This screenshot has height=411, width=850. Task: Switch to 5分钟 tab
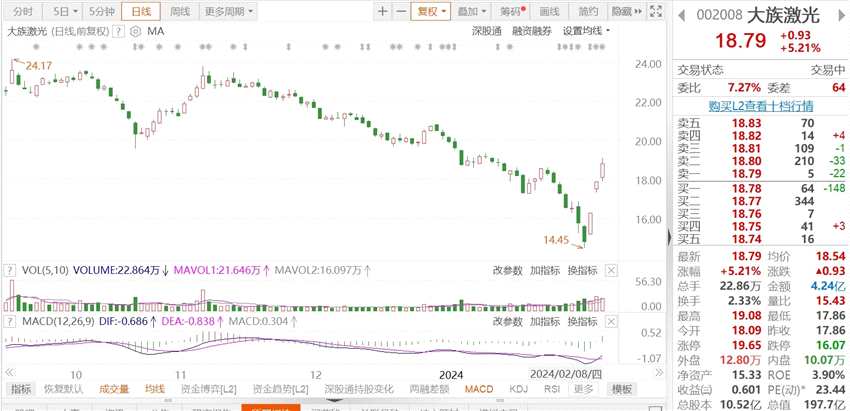102,11
